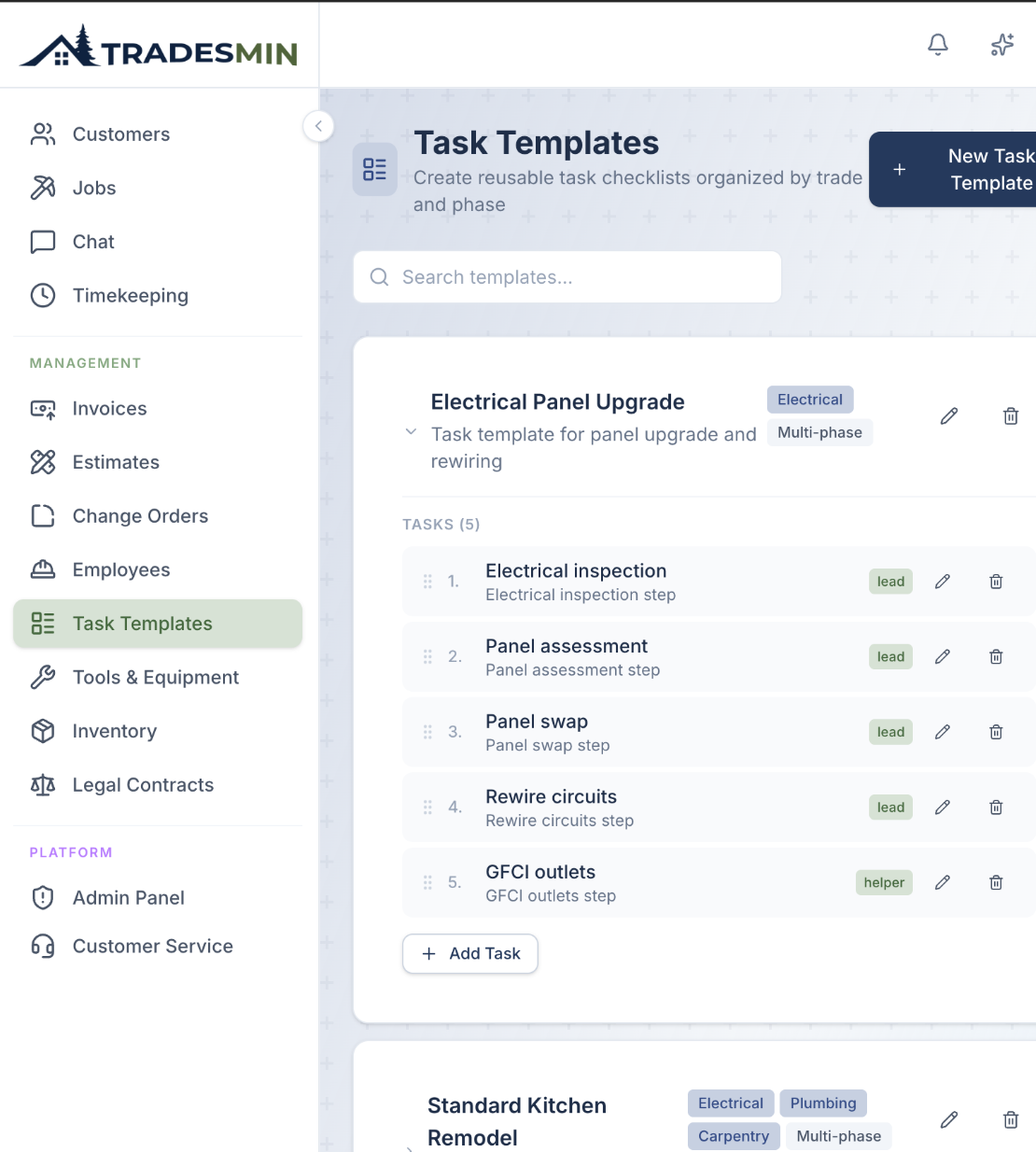Edit the Electrical inspection task
The width and height of the screenshot is (1036, 1152).
coord(943,582)
